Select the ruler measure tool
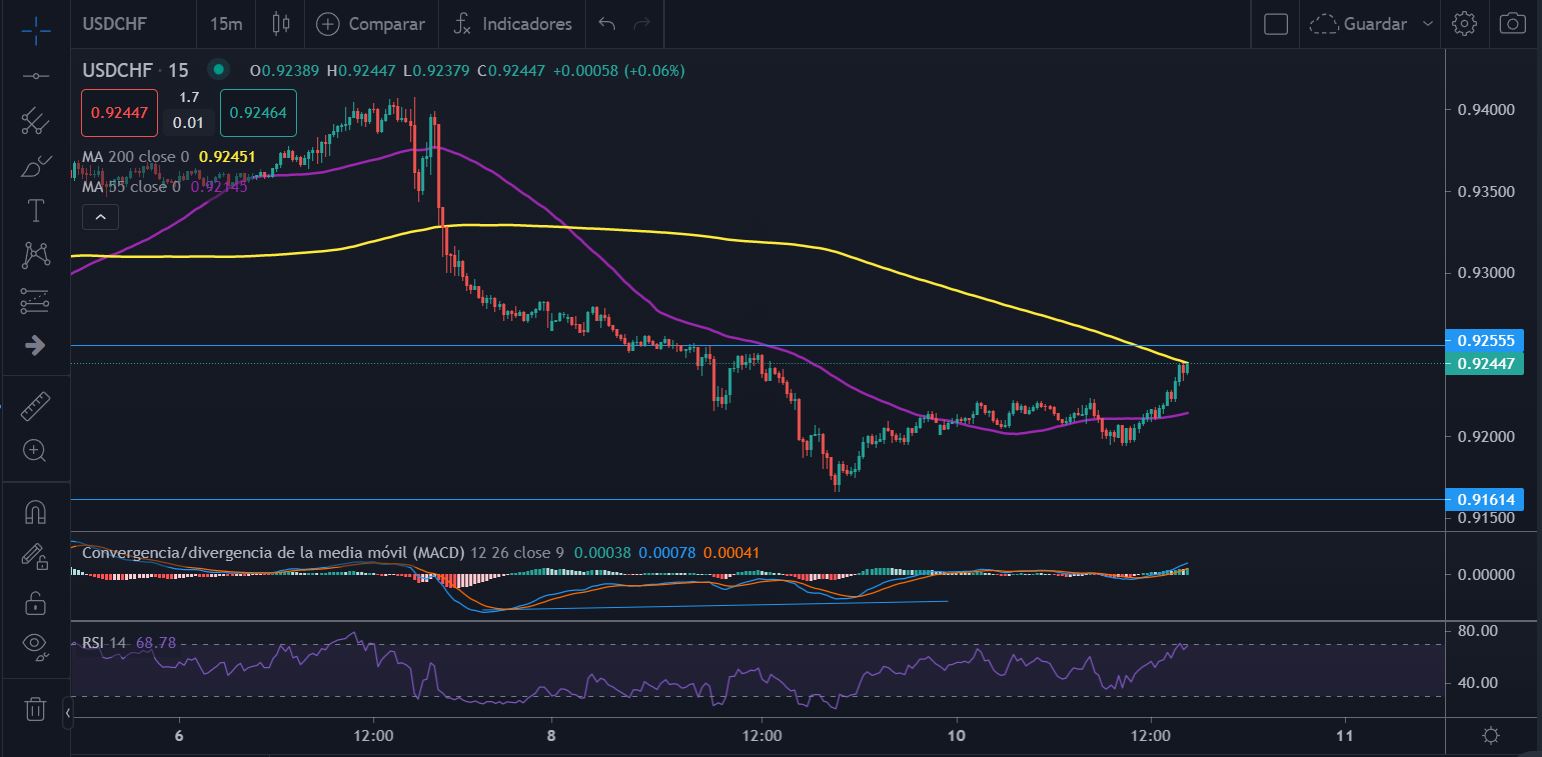The width and height of the screenshot is (1542, 757). [x=35, y=406]
